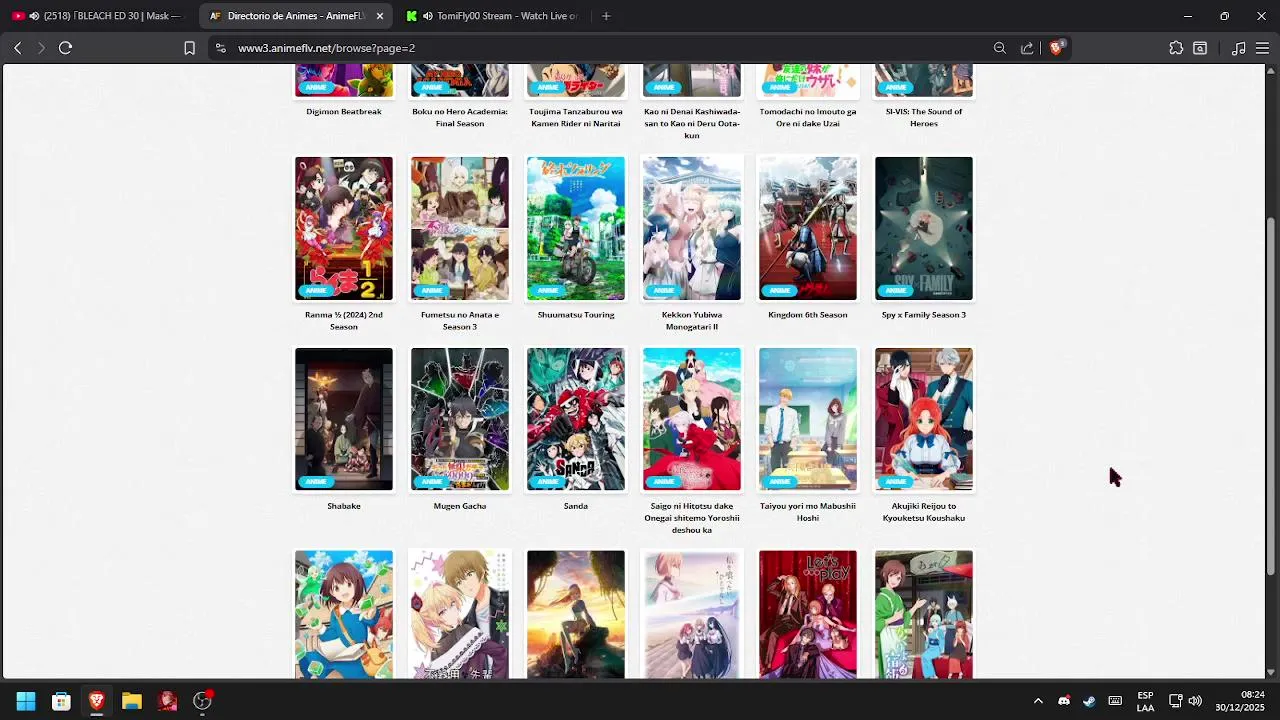The height and width of the screenshot is (720, 1280).
Task: Click the Sanda title text
Action: point(576,506)
